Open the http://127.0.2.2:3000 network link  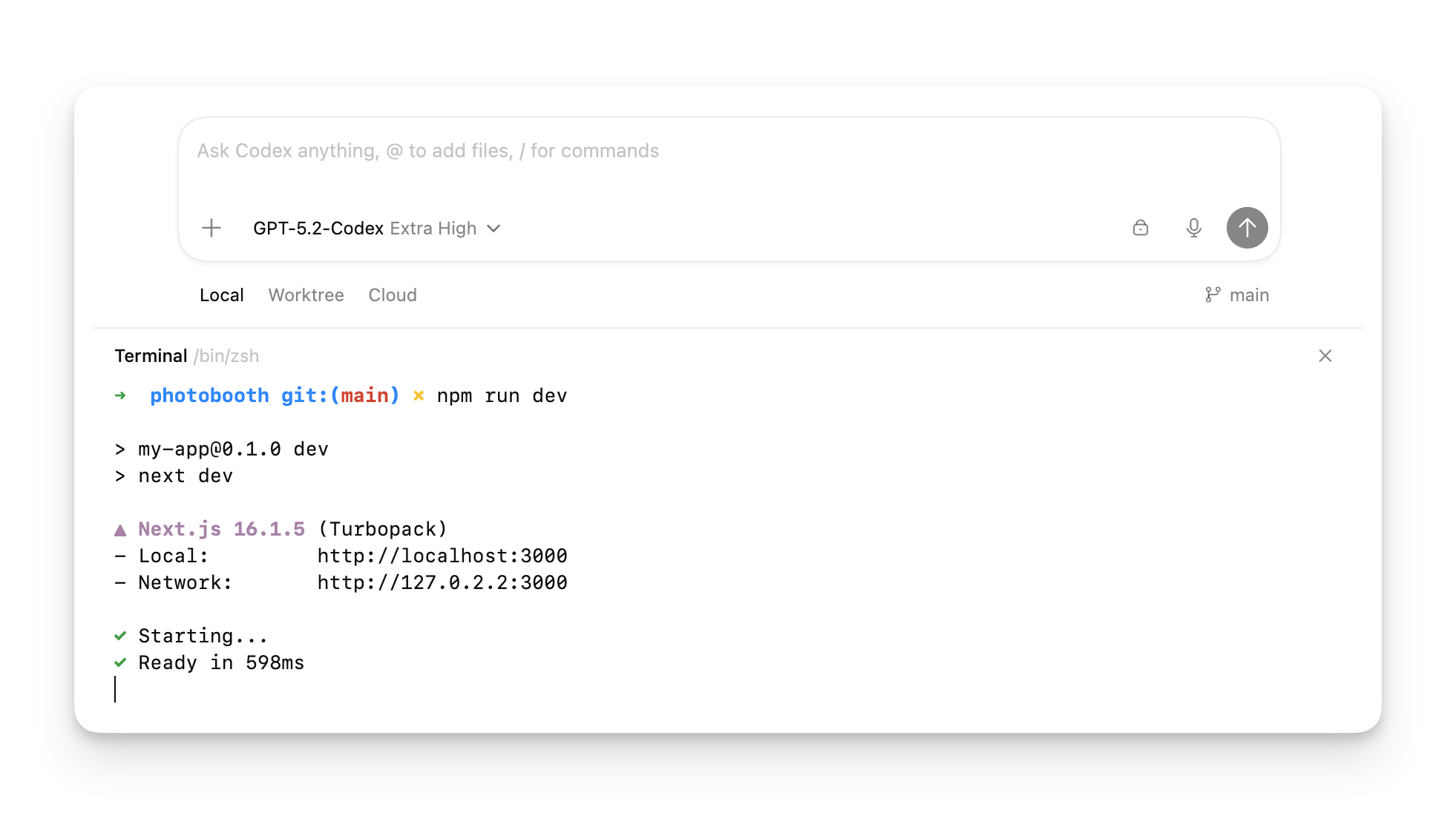442,582
